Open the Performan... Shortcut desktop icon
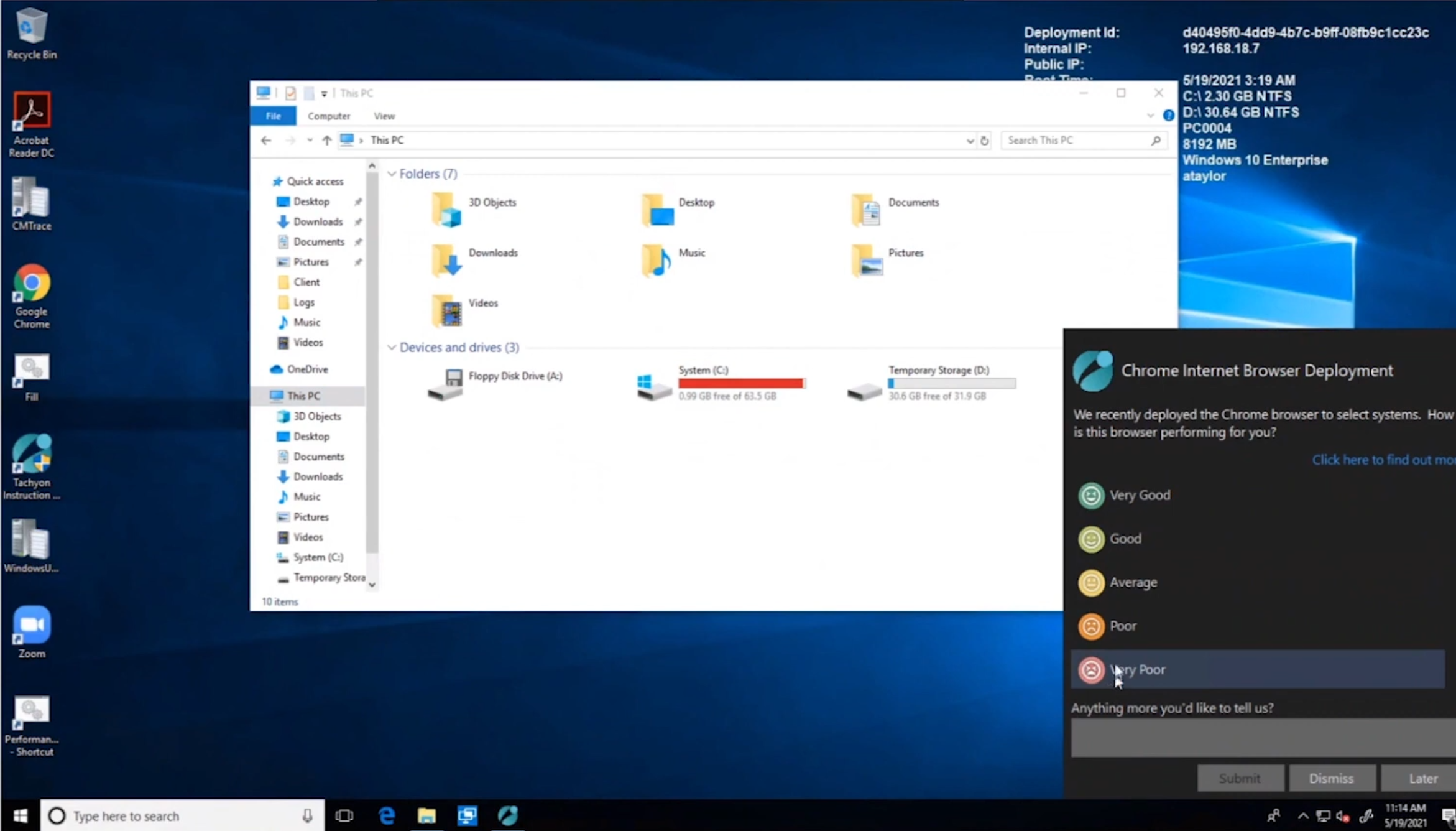1456x831 pixels. click(31, 726)
